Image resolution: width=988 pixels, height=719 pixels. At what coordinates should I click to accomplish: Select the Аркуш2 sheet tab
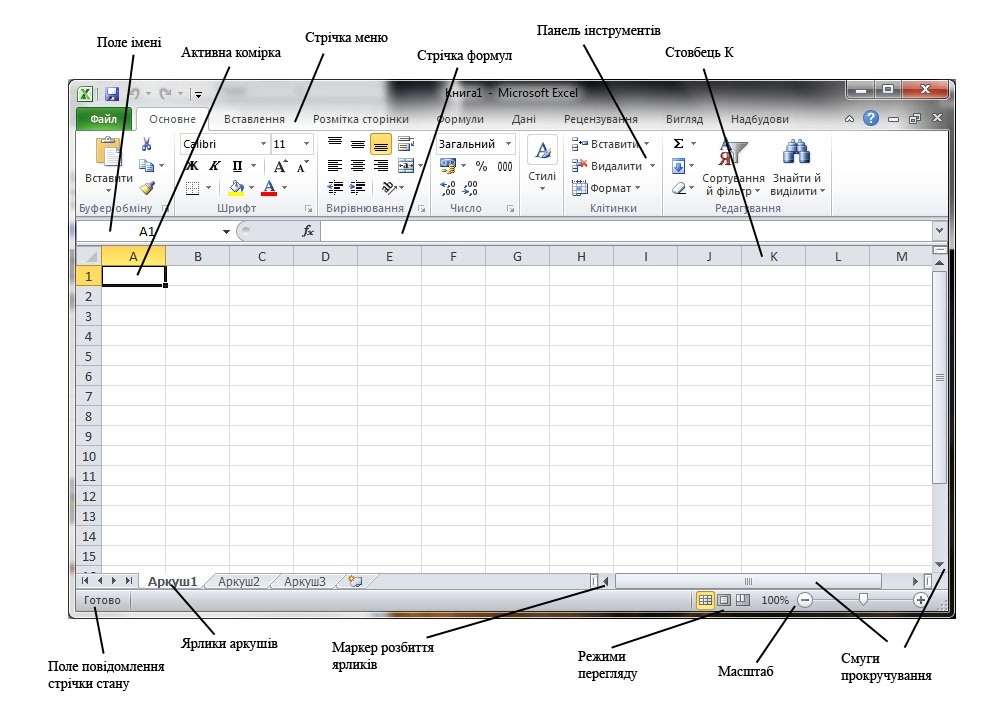[x=238, y=582]
